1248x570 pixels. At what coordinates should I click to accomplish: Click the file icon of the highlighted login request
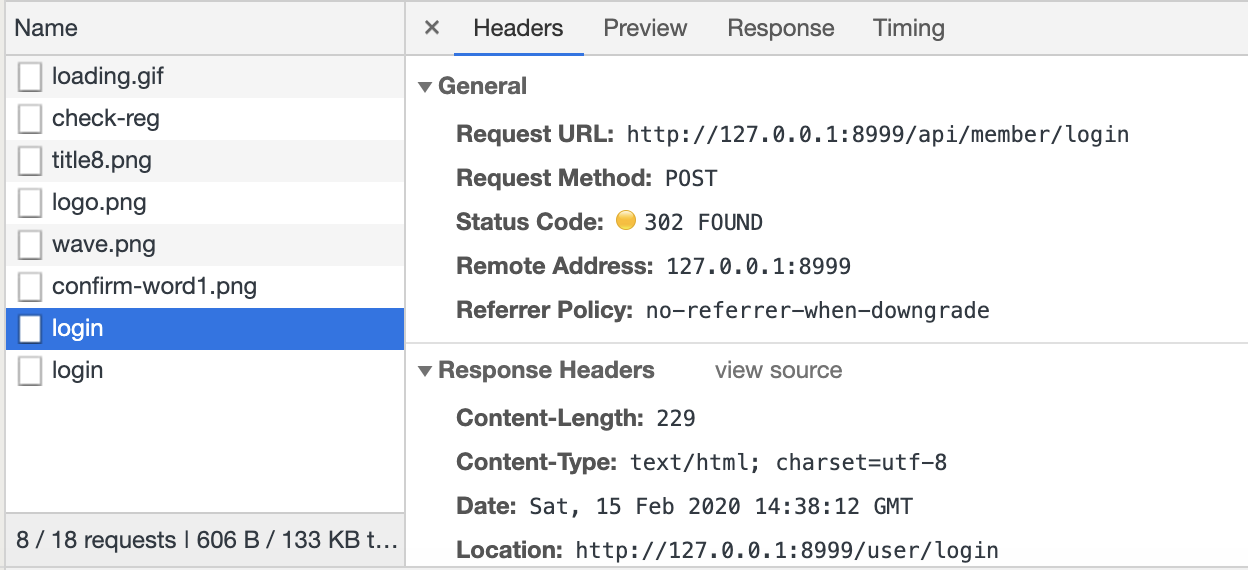pos(30,329)
